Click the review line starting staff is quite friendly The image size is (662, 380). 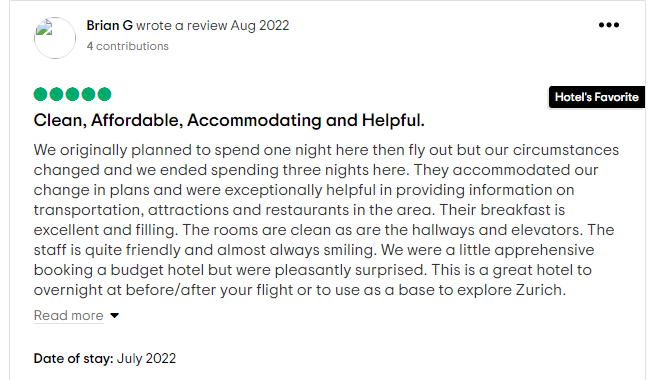(314, 250)
